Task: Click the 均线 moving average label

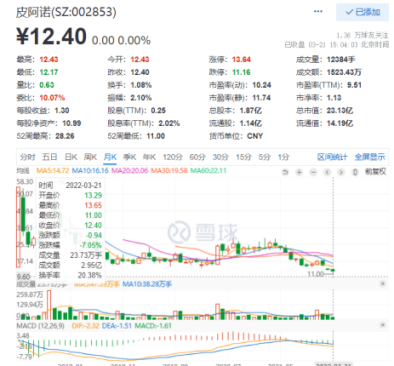Action: pyautogui.click(x=23, y=171)
